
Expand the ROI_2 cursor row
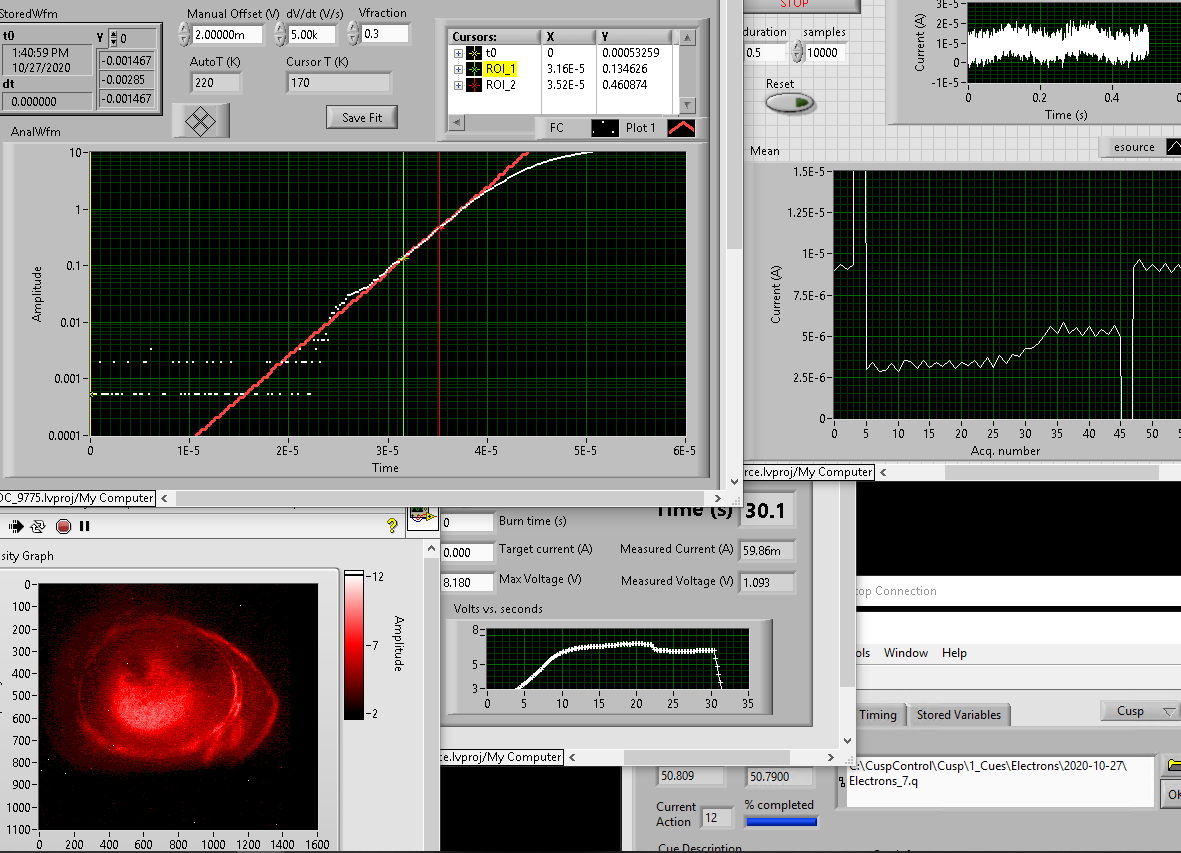459,85
